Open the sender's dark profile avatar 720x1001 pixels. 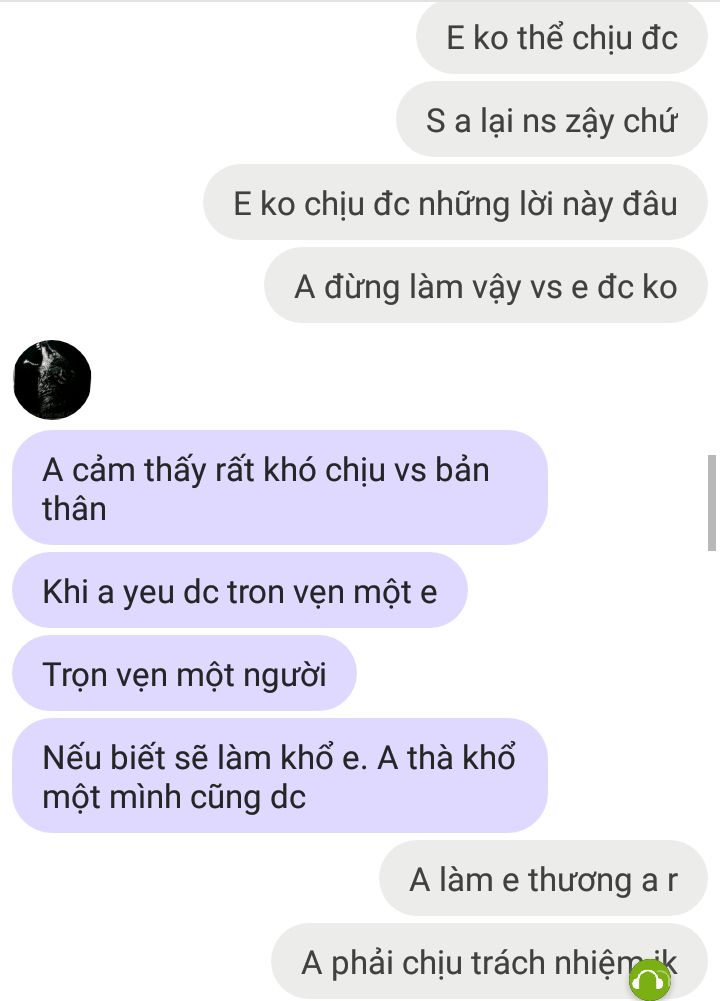point(52,380)
